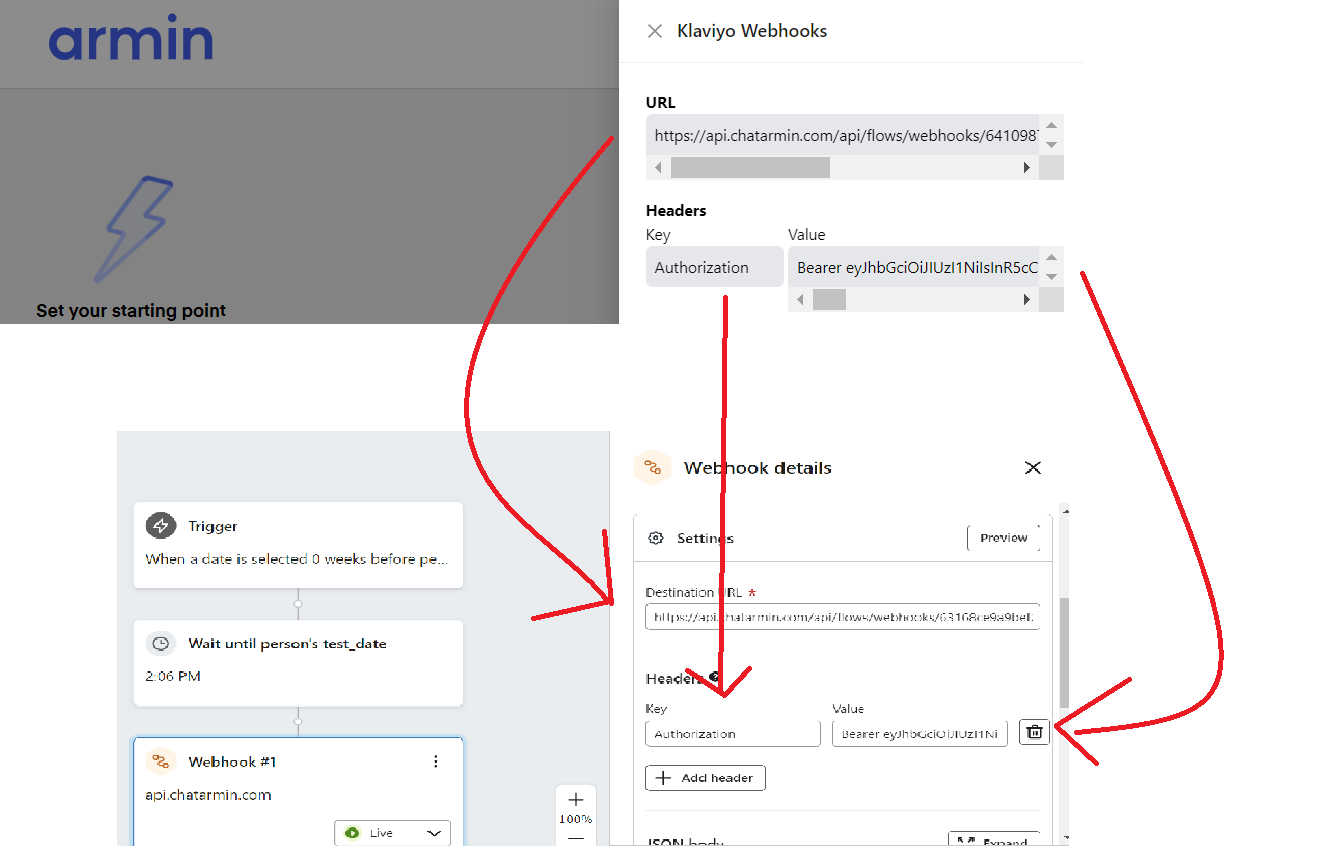Click the Webhook #1 node icon
The image size is (1323, 858).
pyautogui.click(x=160, y=761)
